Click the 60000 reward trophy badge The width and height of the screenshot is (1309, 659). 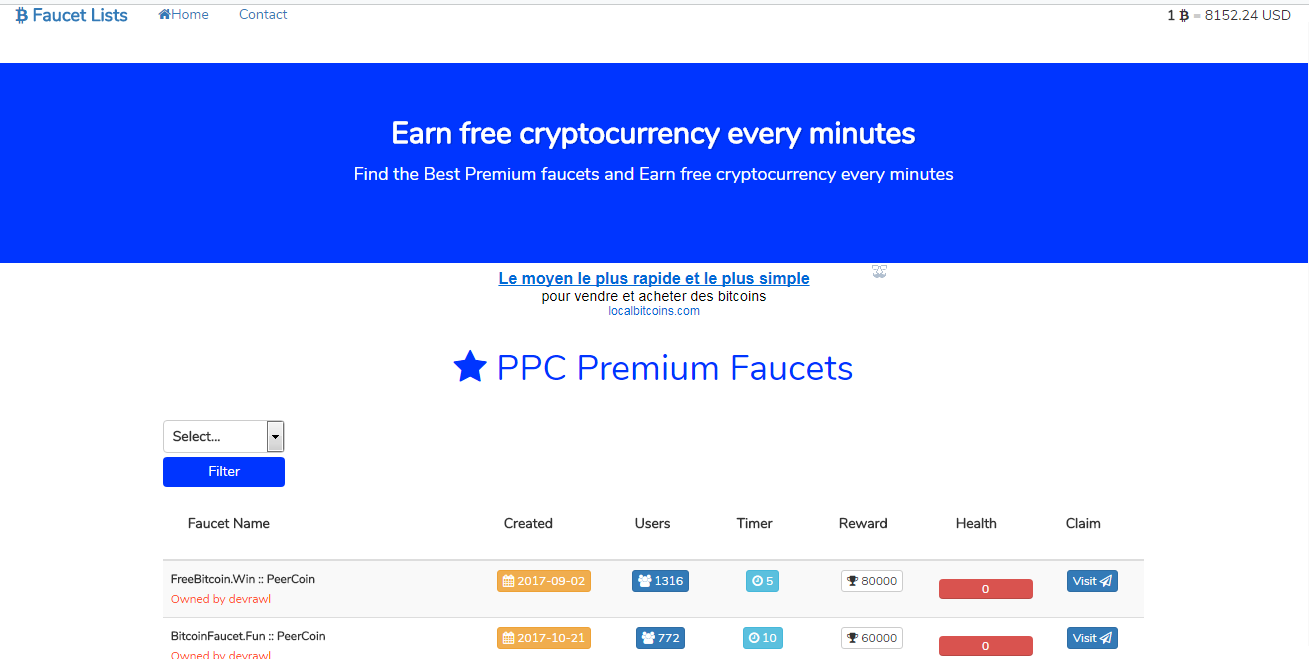(872, 638)
